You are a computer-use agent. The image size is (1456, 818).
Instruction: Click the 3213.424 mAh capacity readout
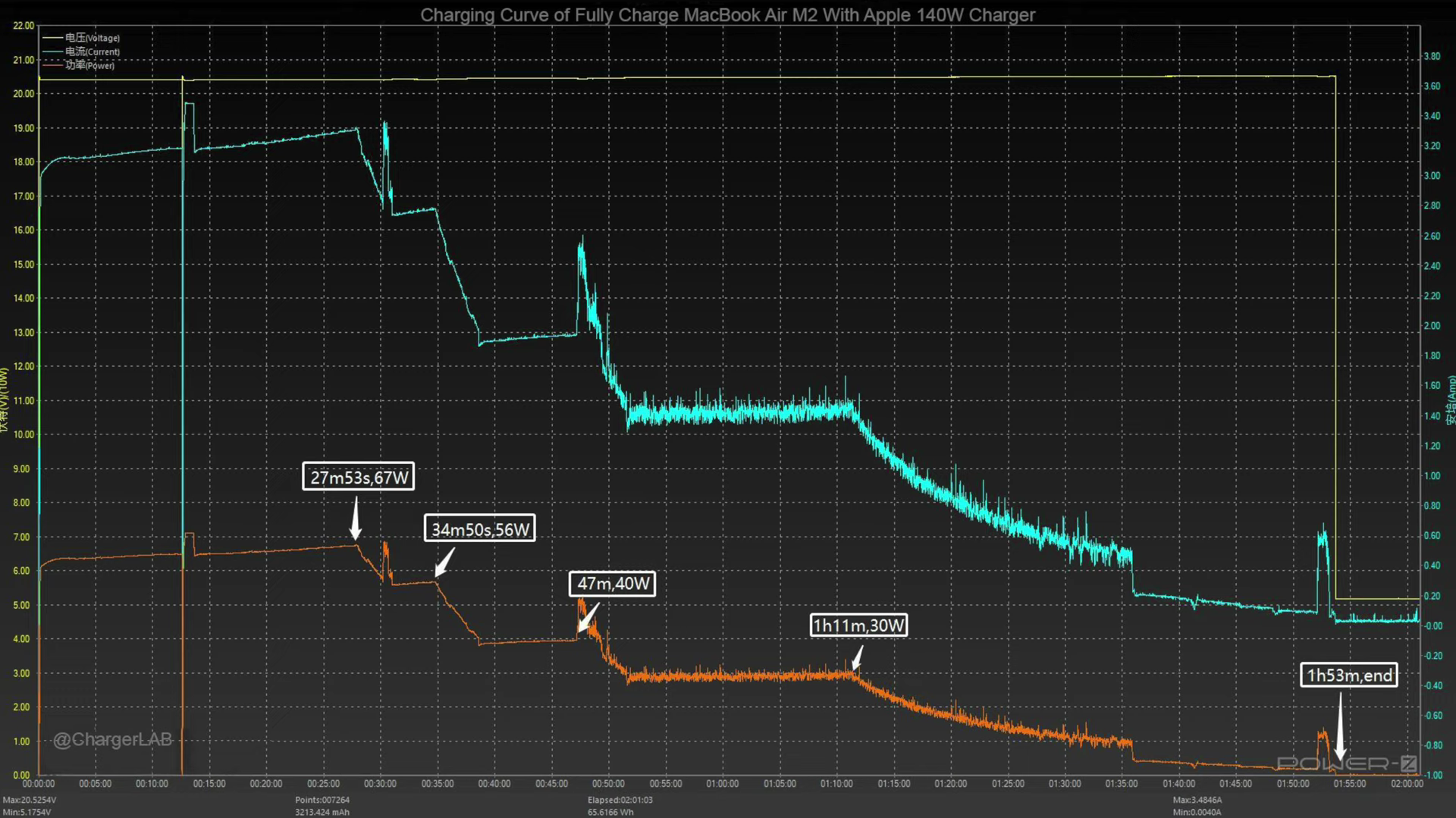tap(322, 812)
